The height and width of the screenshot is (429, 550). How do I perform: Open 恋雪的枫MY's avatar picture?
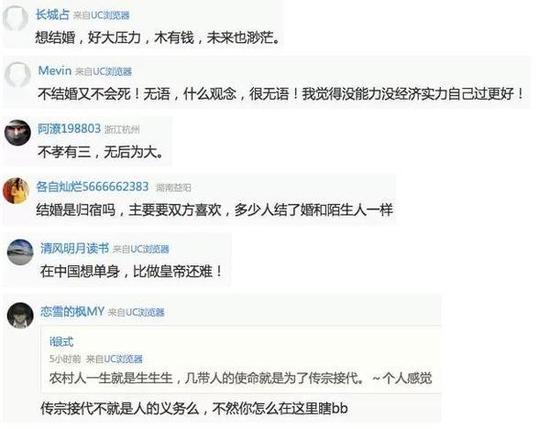tap(20, 315)
